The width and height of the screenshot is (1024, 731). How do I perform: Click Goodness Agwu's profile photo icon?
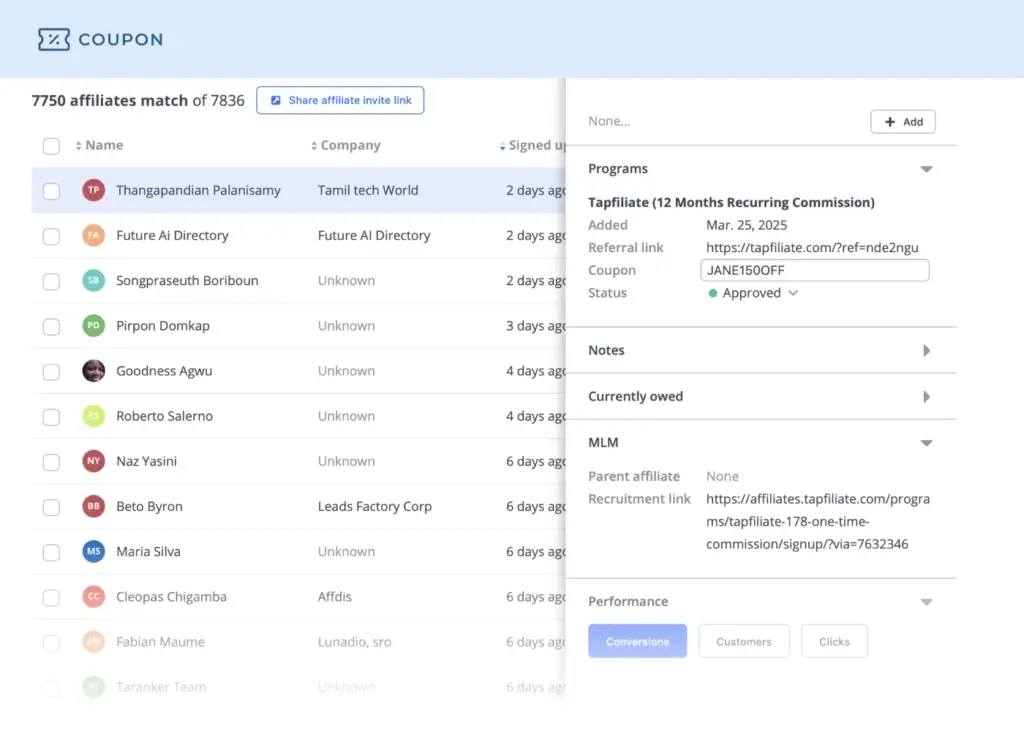(x=93, y=371)
